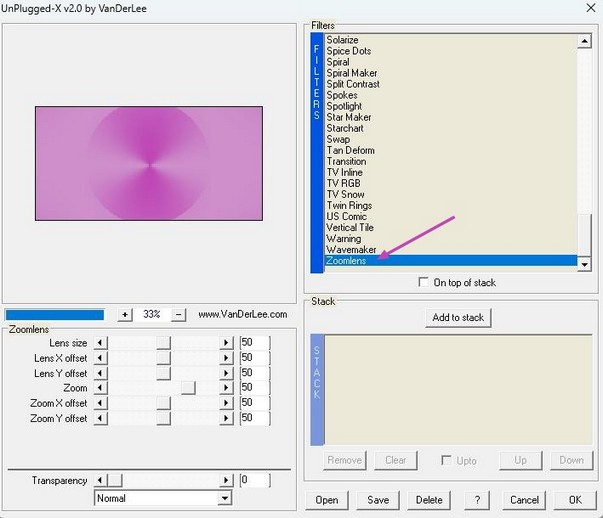This screenshot has width=603, height=518.
Task: Click the filter preview image
Action: [x=149, y=163]
